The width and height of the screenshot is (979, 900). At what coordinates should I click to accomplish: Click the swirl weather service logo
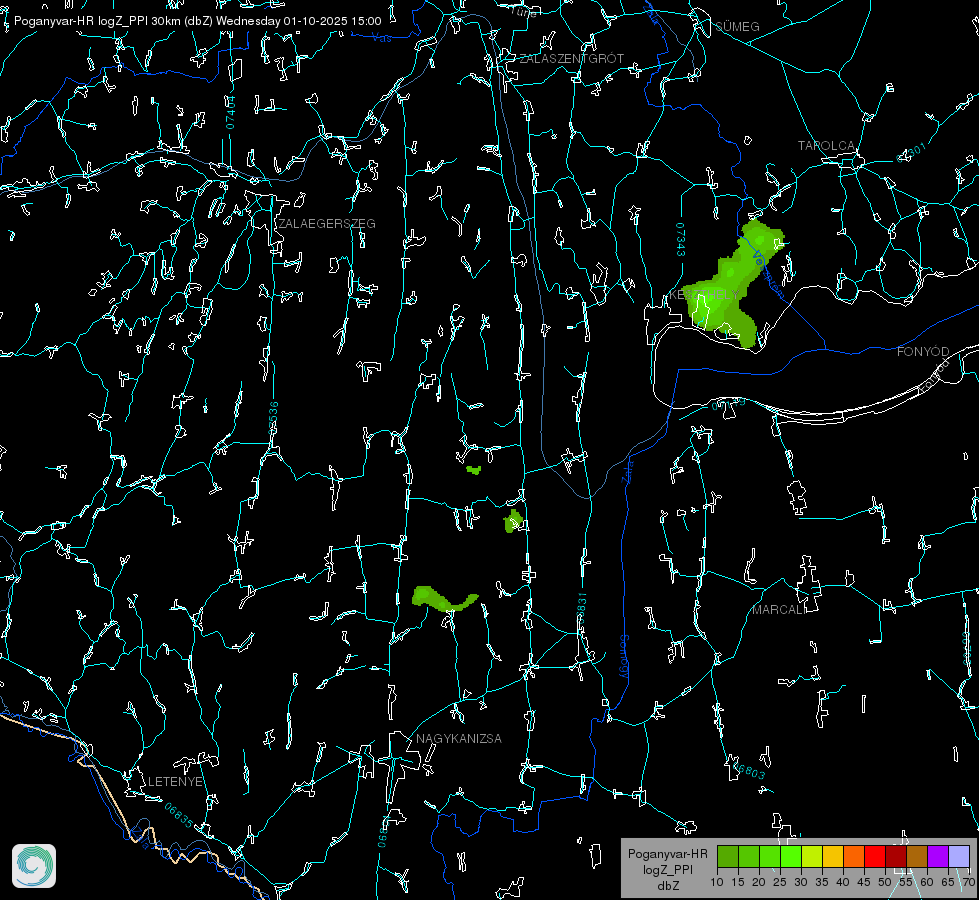pos(34,866)
